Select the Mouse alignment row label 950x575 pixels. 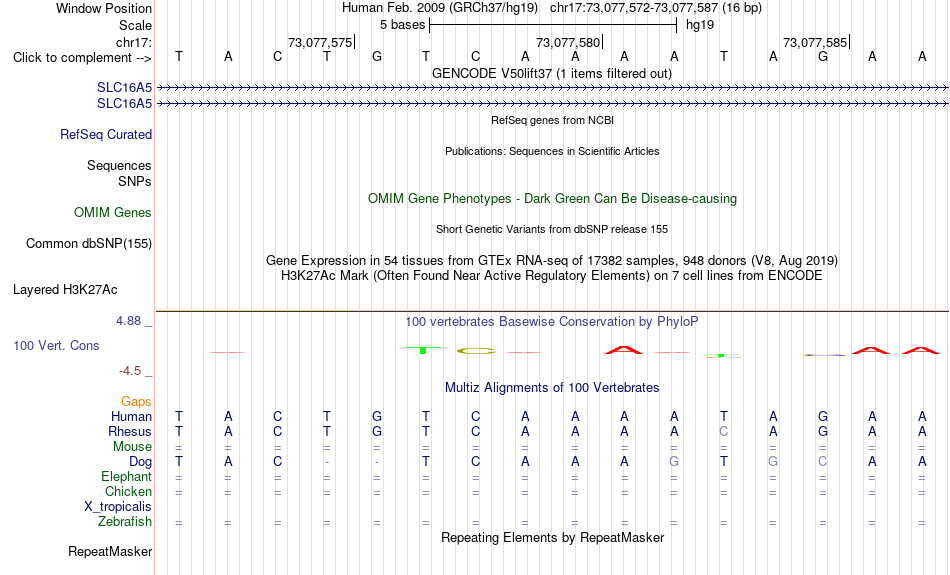132,447
